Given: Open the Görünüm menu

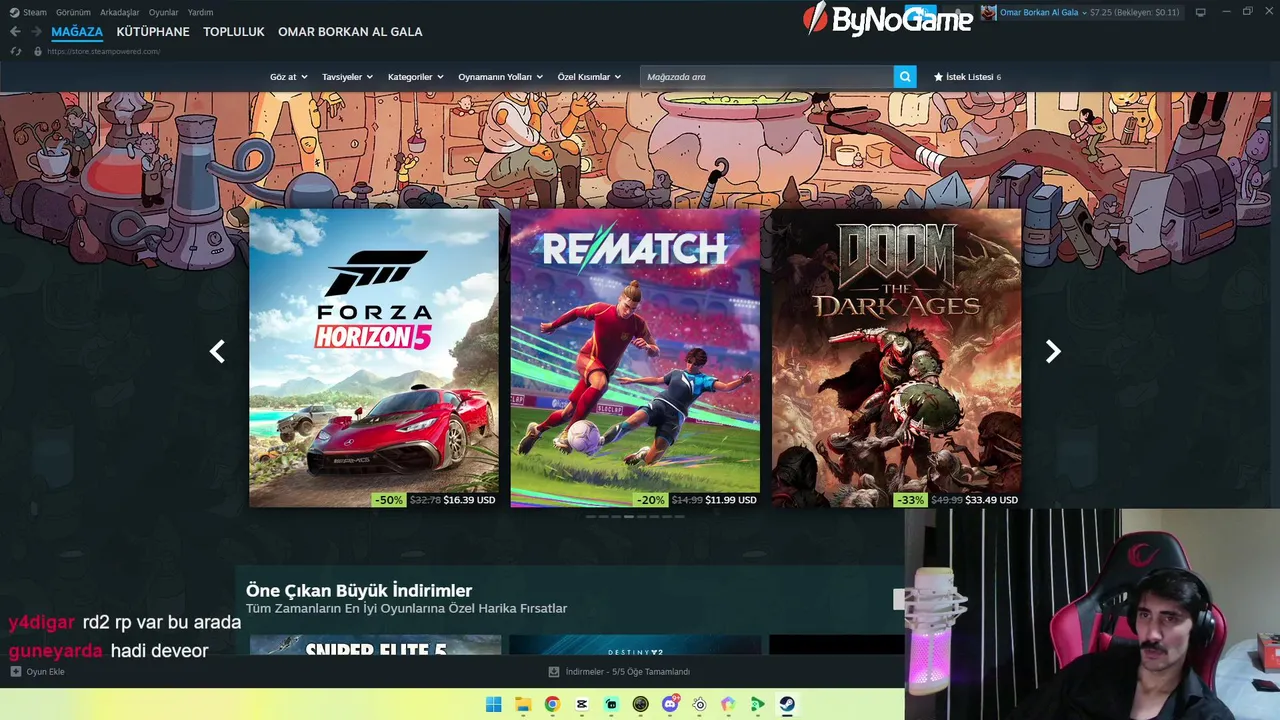Looking at the screenshot, I should pyautogui.click(x=73, y=12).
